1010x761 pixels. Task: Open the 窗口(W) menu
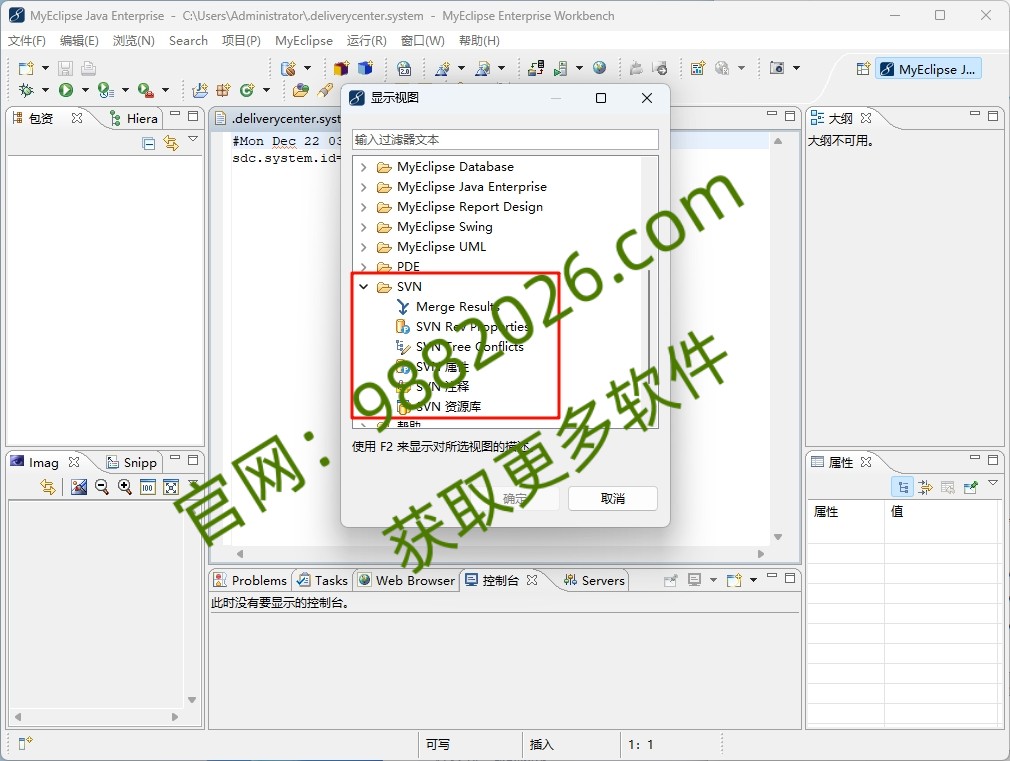(423, 41)
